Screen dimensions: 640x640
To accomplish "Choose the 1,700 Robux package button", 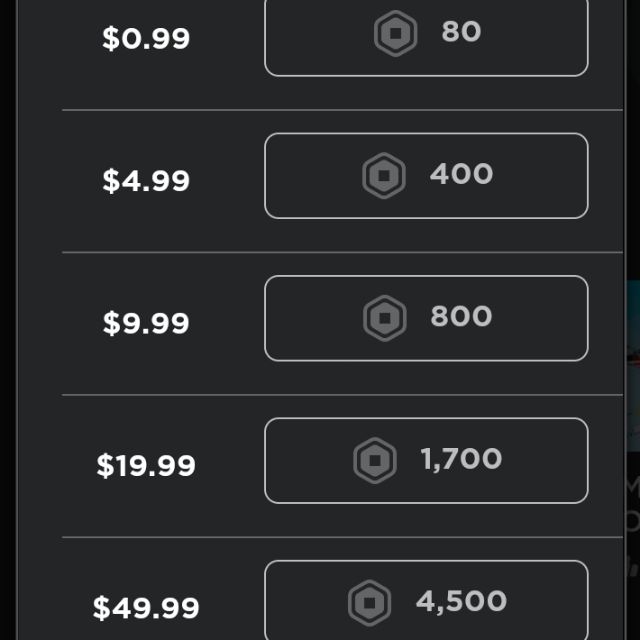I will (x=426, y=461).
